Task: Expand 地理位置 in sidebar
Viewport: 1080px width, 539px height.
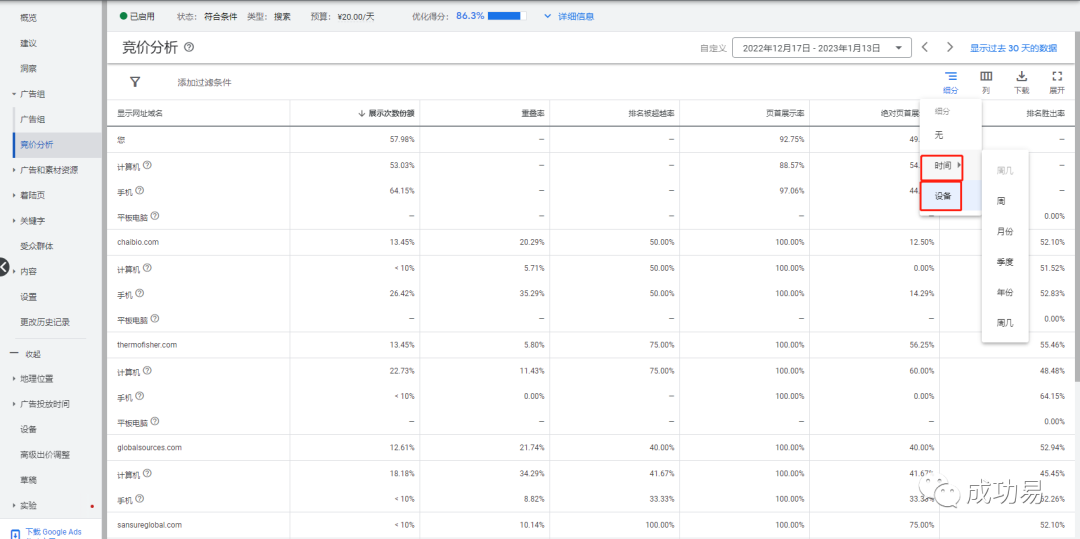Action: coord(14,379)
